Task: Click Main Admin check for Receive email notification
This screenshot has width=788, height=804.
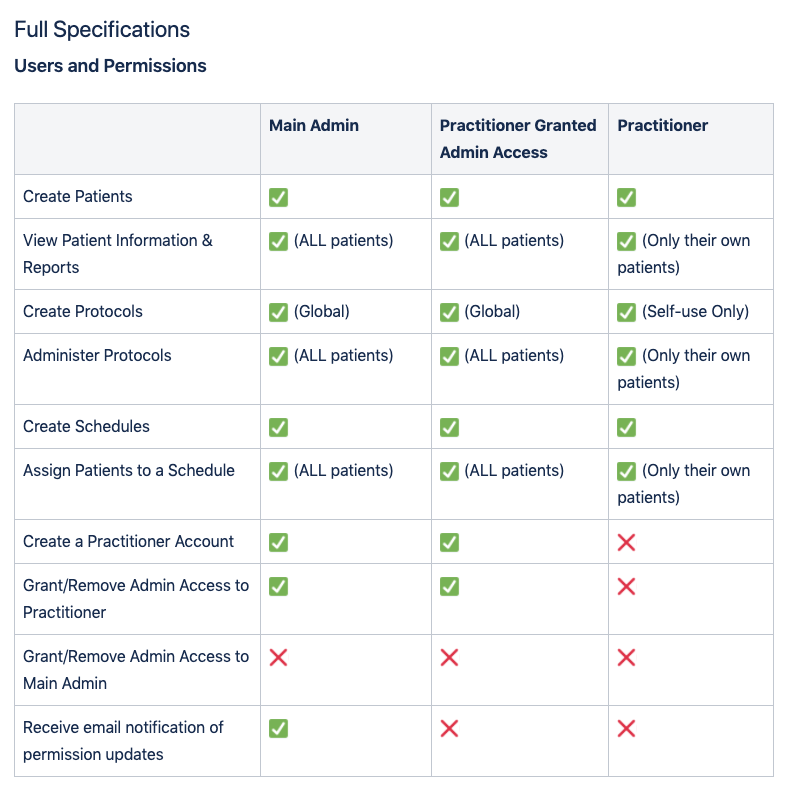Action: pos(278,728)
